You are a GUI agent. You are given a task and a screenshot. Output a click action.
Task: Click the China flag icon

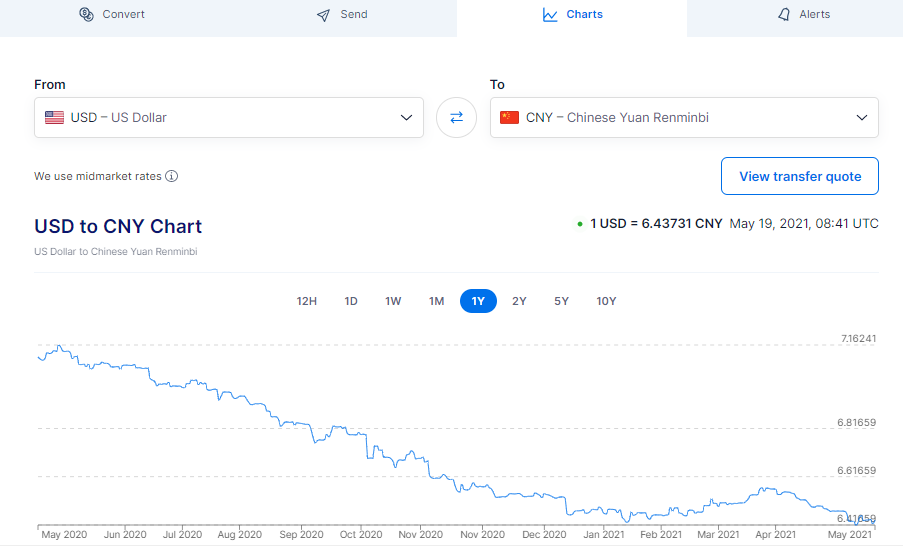(x=509, y=117)
